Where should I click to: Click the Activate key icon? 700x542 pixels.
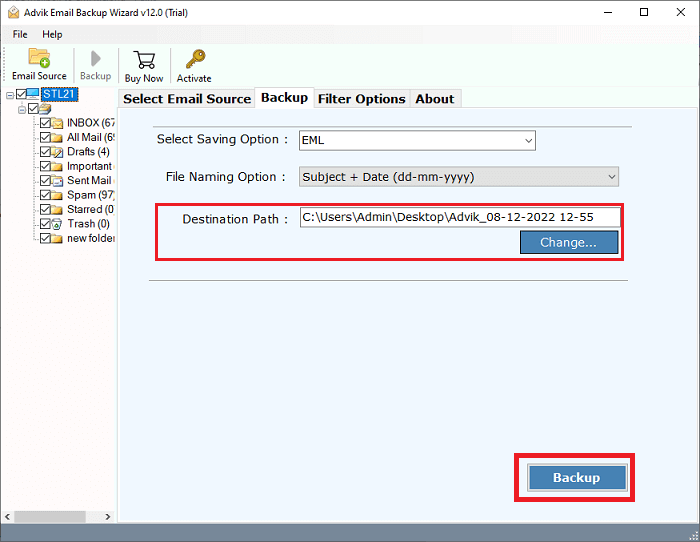(x=195, y=59)
